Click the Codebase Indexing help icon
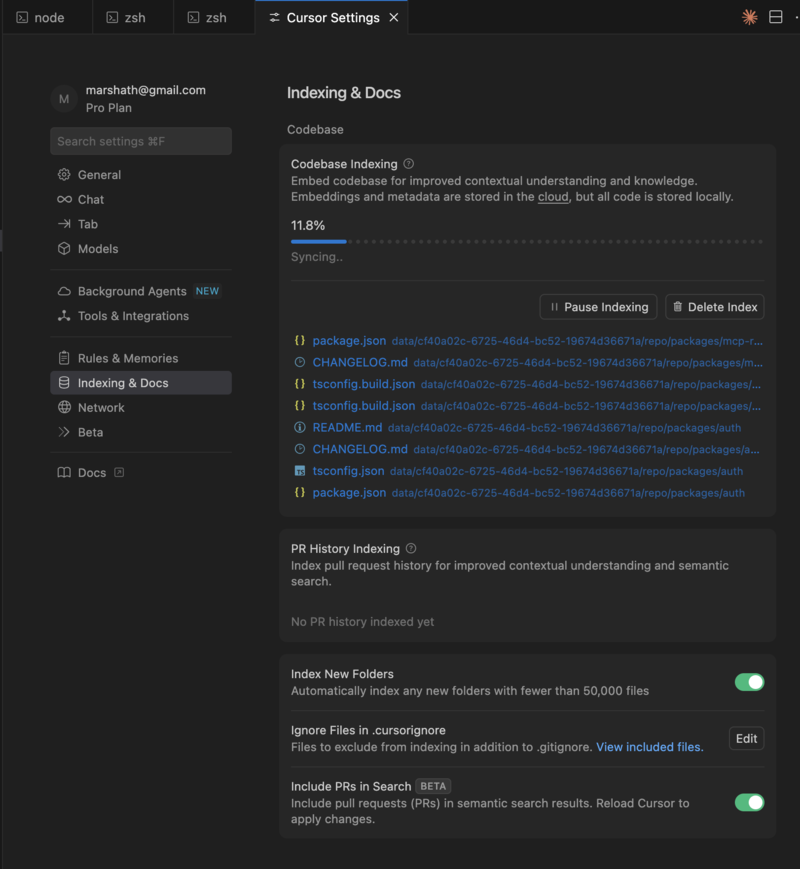800x869 pixels. (x=409, y=164)
